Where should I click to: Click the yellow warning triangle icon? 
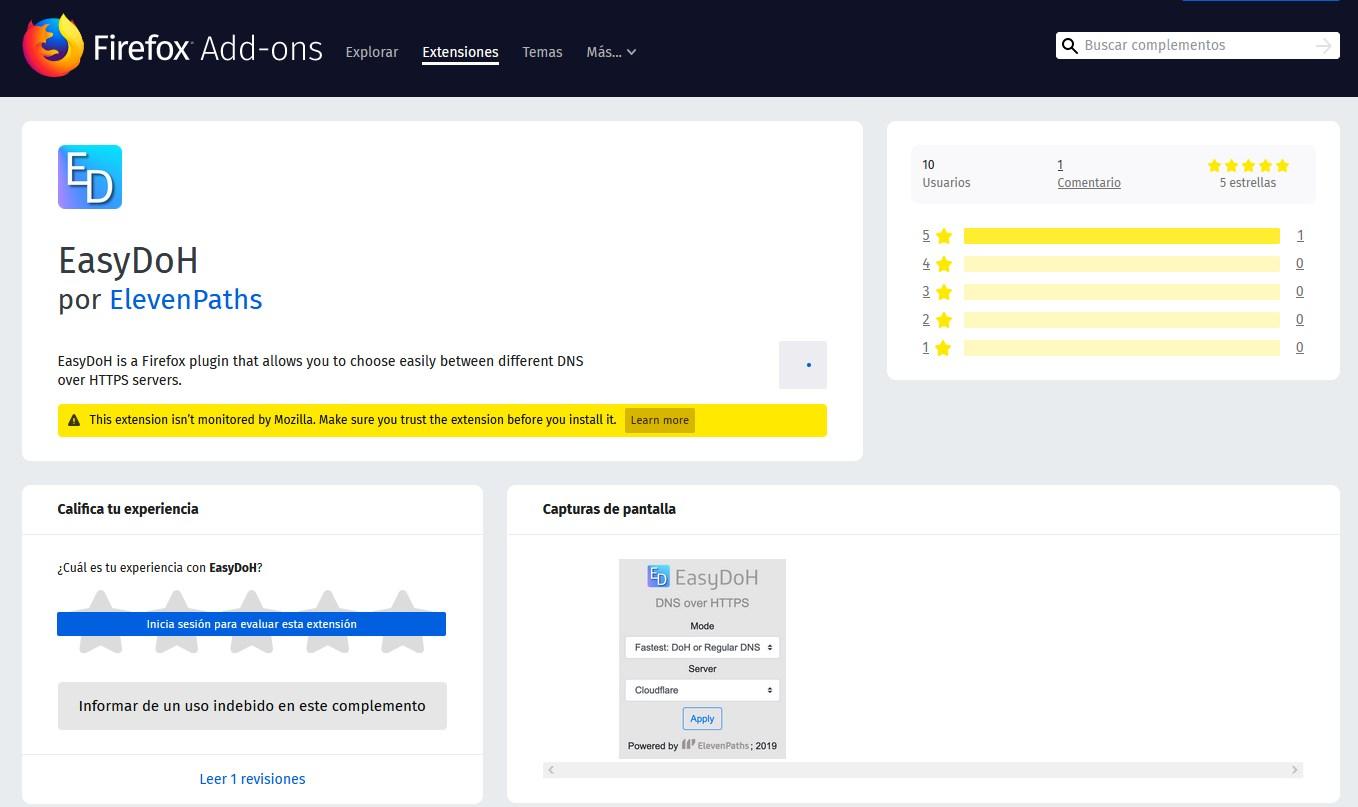74,420
